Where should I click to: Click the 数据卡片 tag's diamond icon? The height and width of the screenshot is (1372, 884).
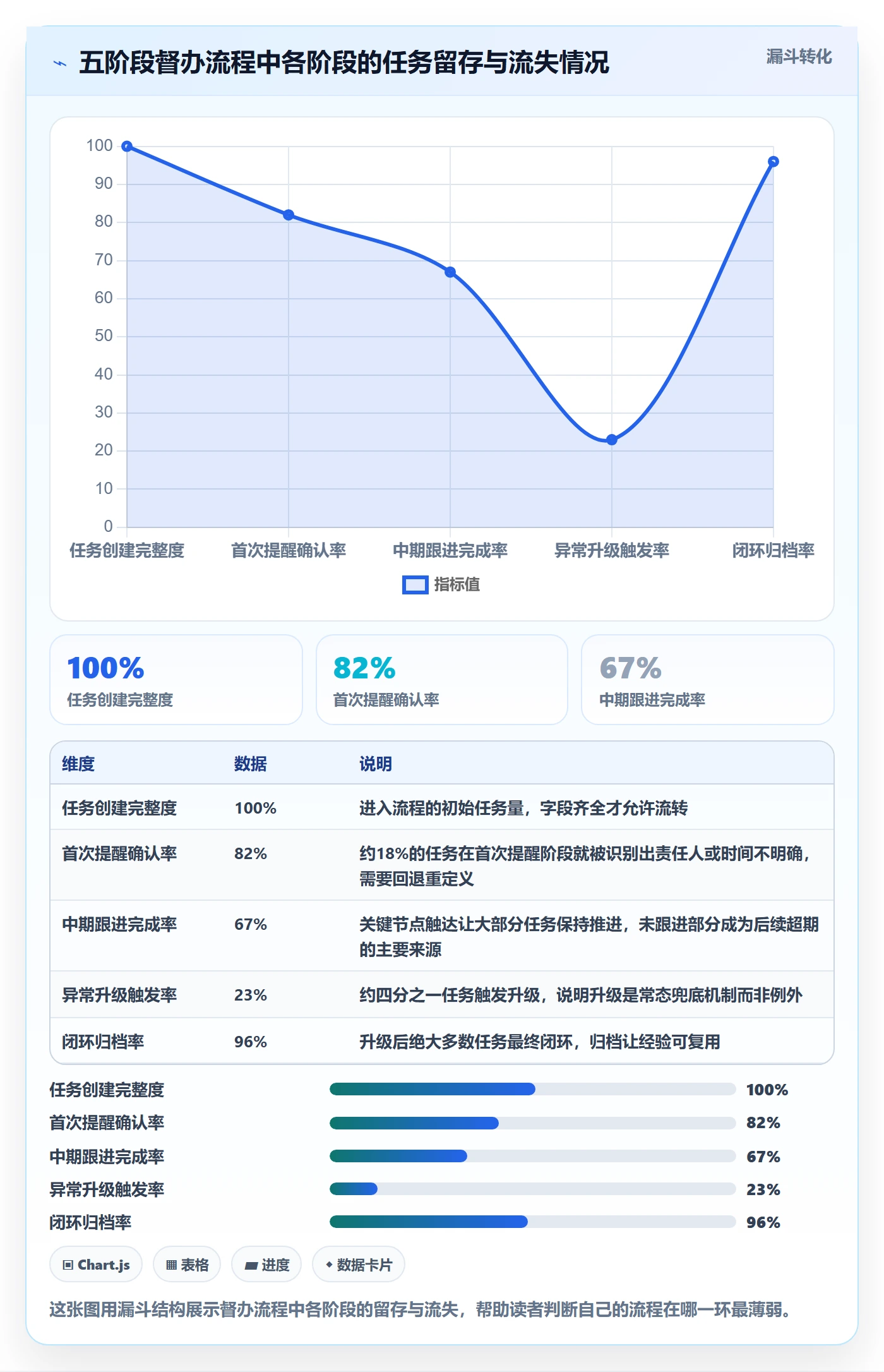point(329,1265)
